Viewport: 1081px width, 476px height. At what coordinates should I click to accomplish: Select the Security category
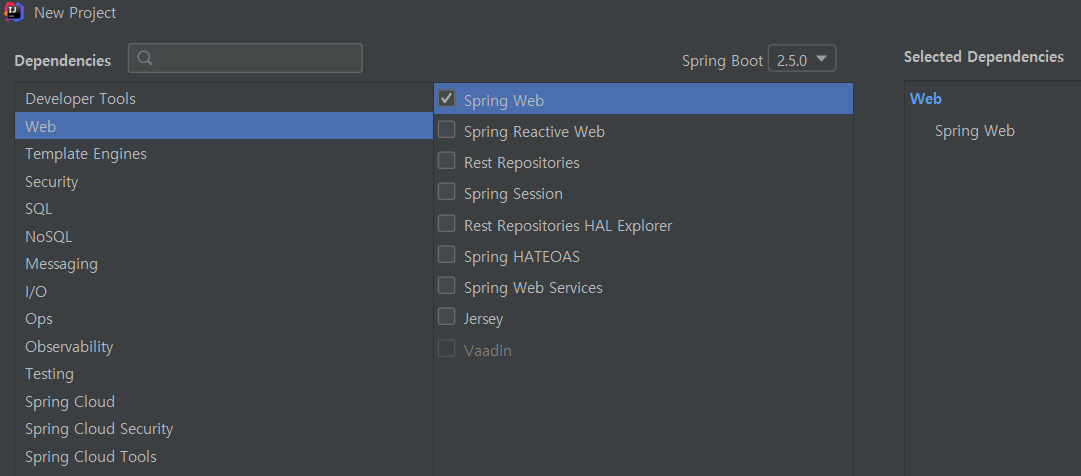(224, 181)
